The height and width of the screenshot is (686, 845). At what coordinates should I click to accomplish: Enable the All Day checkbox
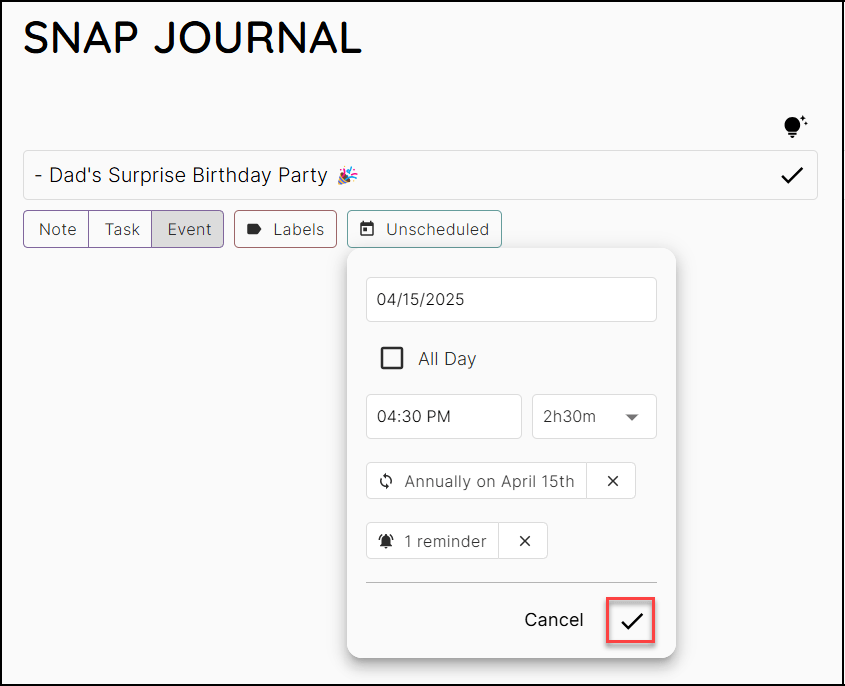392,358
